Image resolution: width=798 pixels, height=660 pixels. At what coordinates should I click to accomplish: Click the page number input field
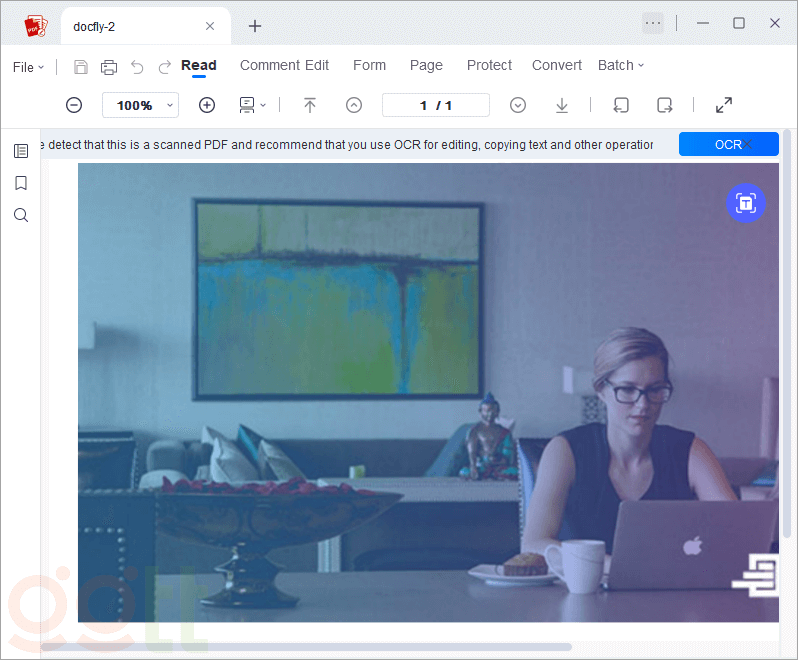tap(436, 105)
